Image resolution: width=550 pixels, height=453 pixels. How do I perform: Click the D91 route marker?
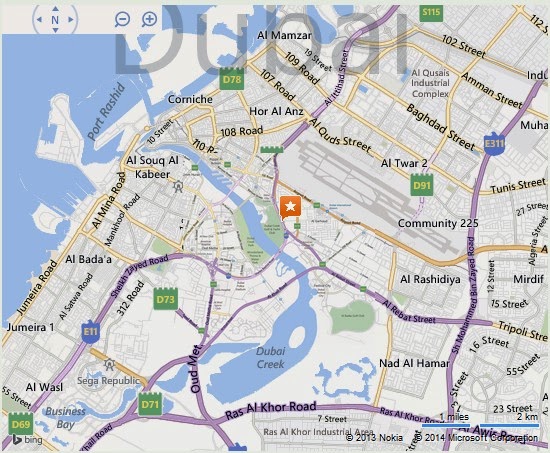point(422,184)
